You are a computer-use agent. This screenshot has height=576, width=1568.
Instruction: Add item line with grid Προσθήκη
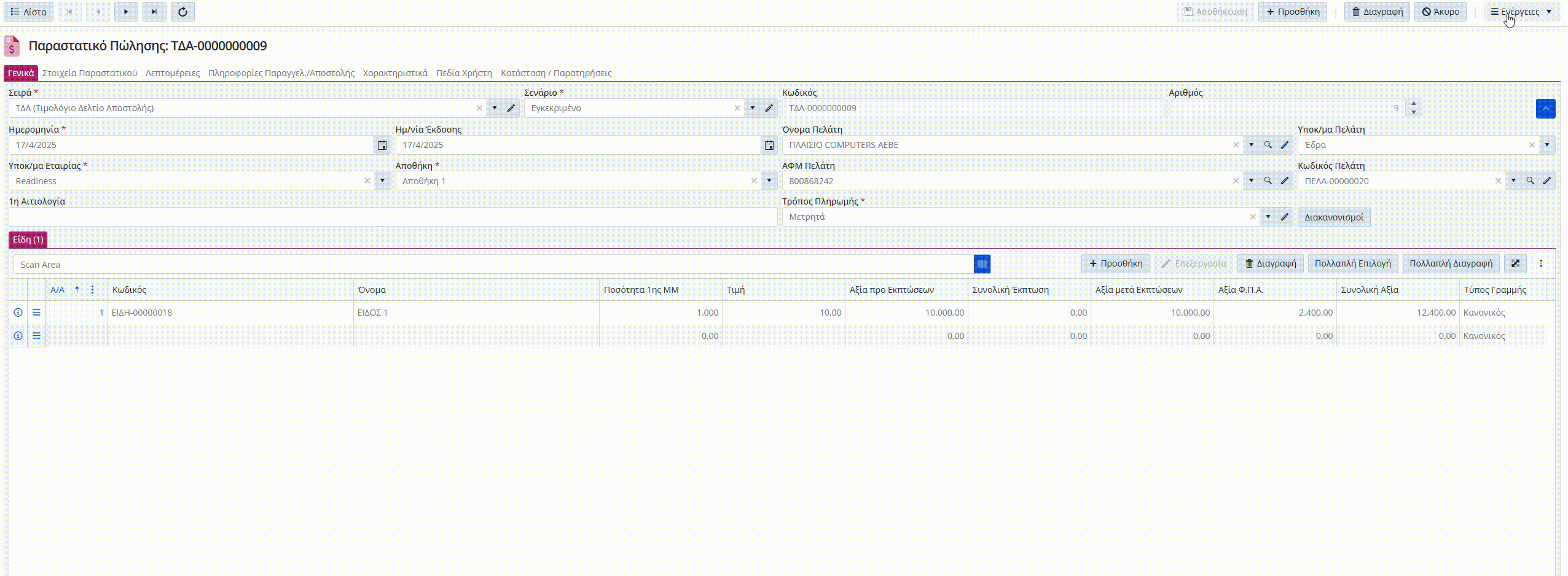1115,263
